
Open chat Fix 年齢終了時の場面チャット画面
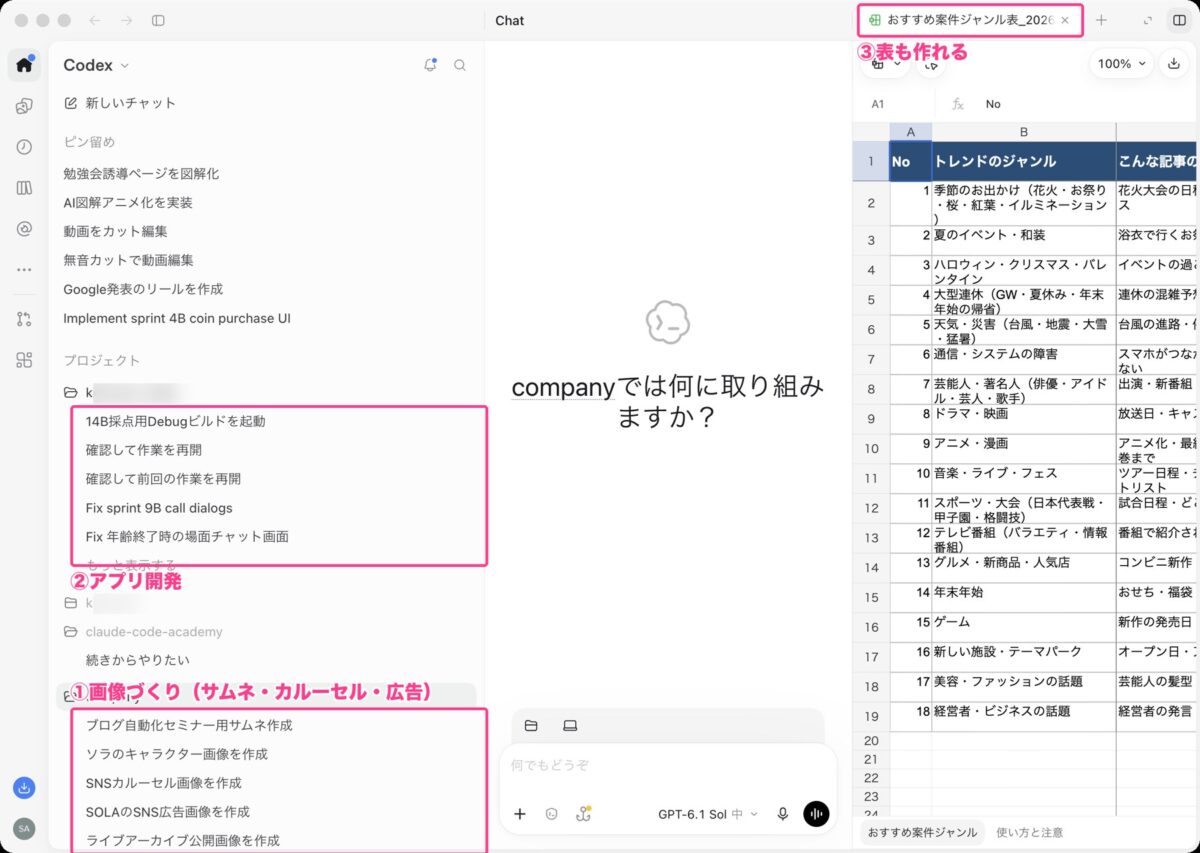click(x=187, y=537)
